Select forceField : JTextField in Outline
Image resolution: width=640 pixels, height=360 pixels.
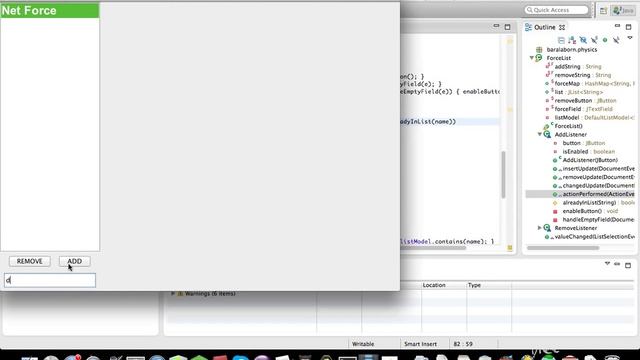pyautogui.click(x=583, y=109)
